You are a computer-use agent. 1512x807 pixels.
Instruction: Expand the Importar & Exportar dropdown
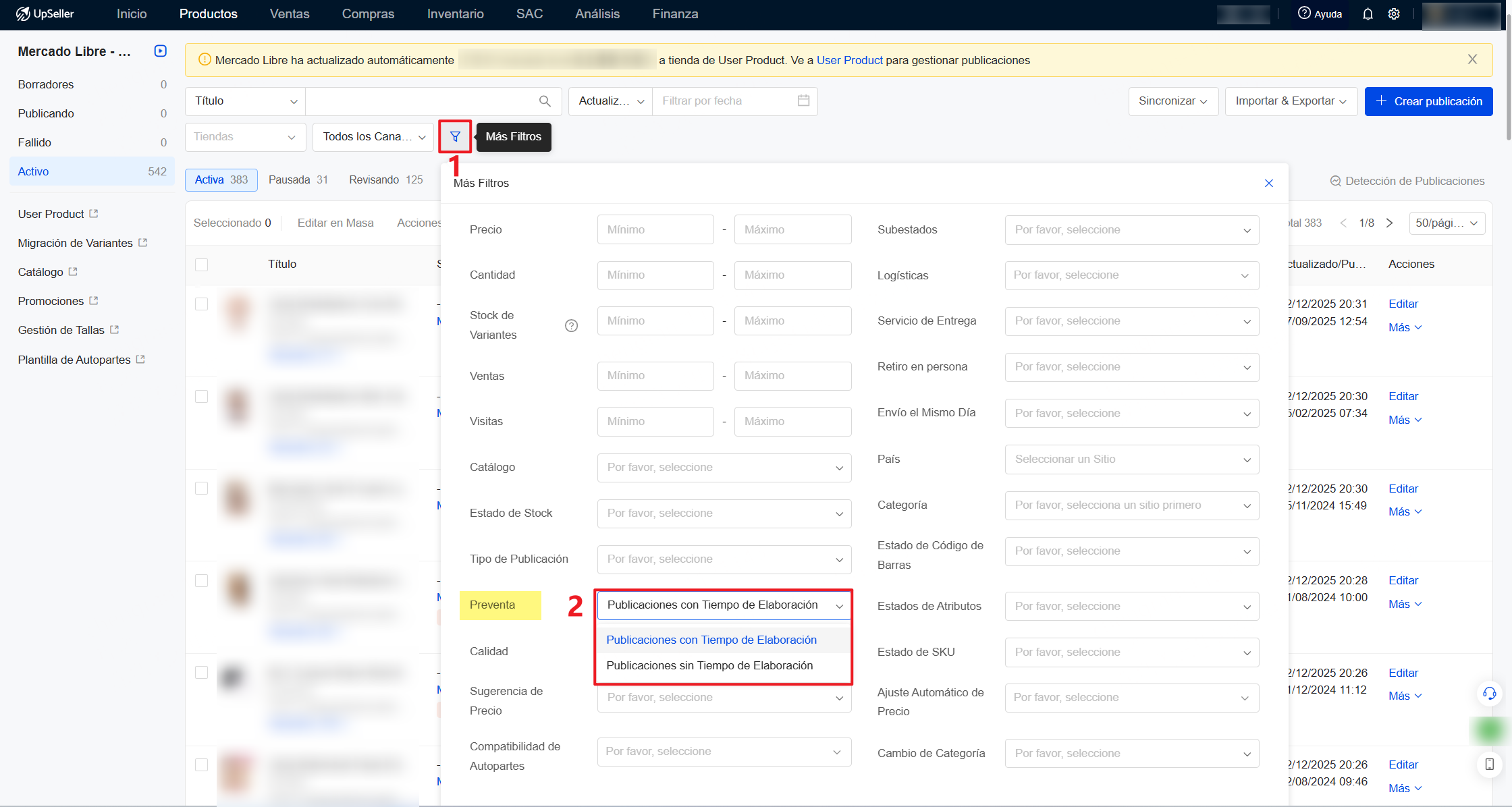tap(1291, 101)
